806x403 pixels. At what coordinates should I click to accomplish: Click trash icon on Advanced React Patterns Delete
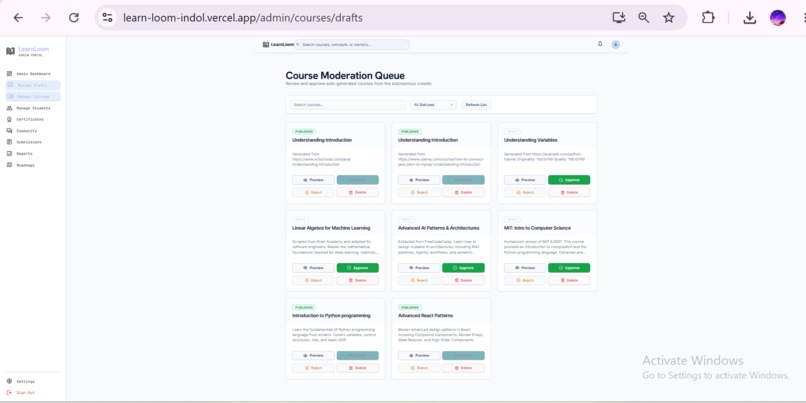457,368
